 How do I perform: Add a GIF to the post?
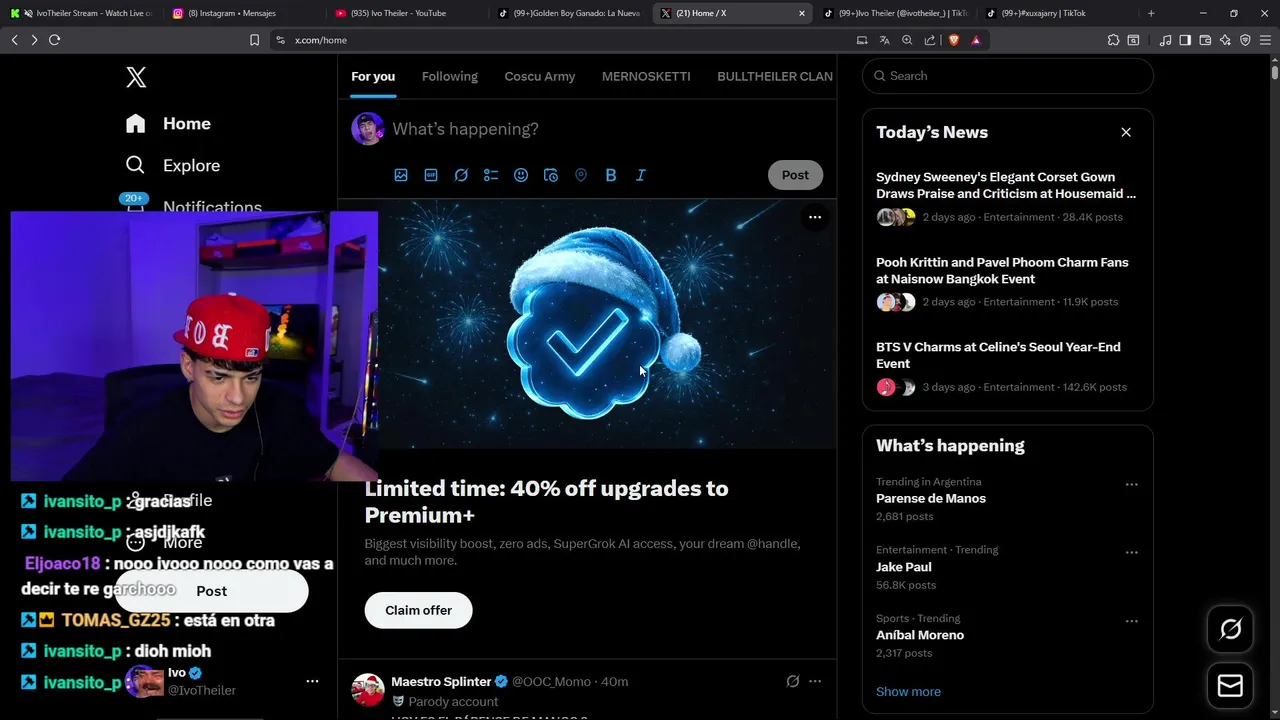(431, 175)
